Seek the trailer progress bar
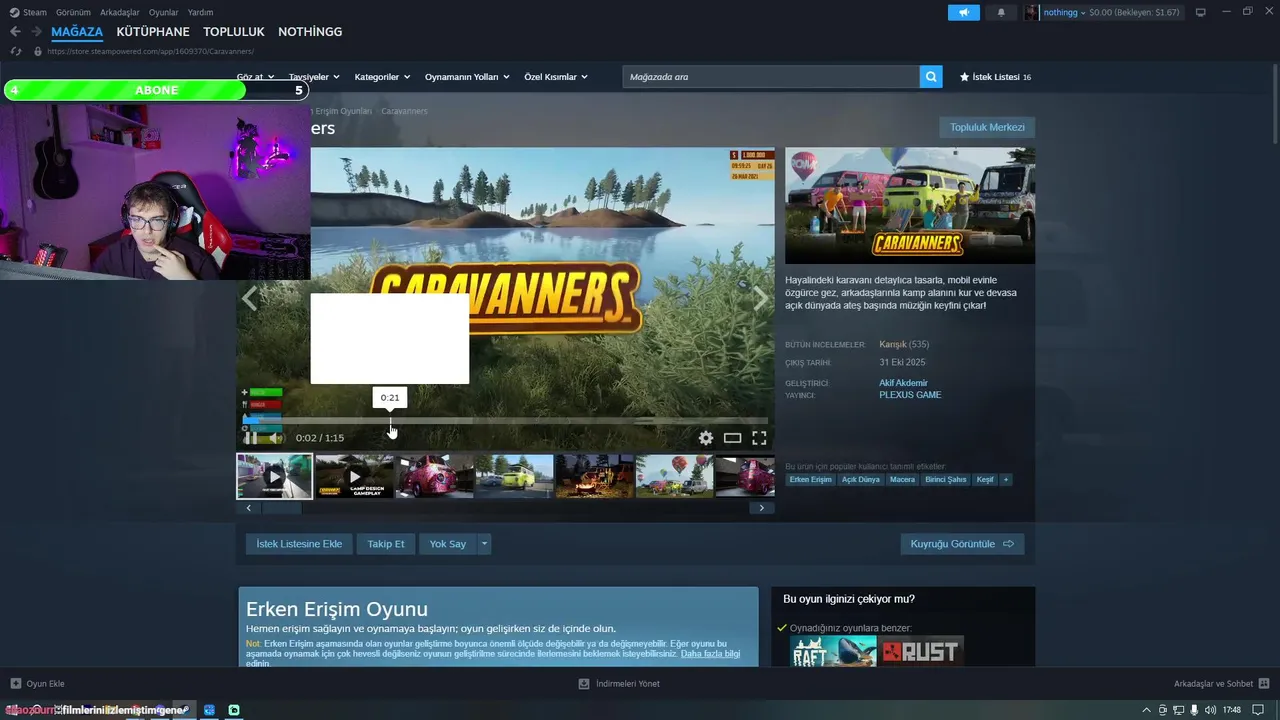 click(x=506, y=421)
